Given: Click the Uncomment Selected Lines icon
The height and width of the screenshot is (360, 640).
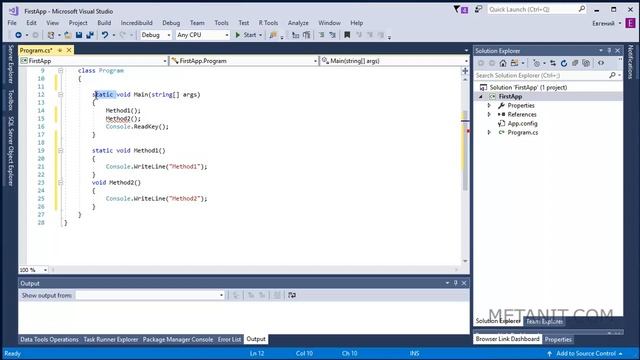Looking at the screenshot, I should [332, 35].
